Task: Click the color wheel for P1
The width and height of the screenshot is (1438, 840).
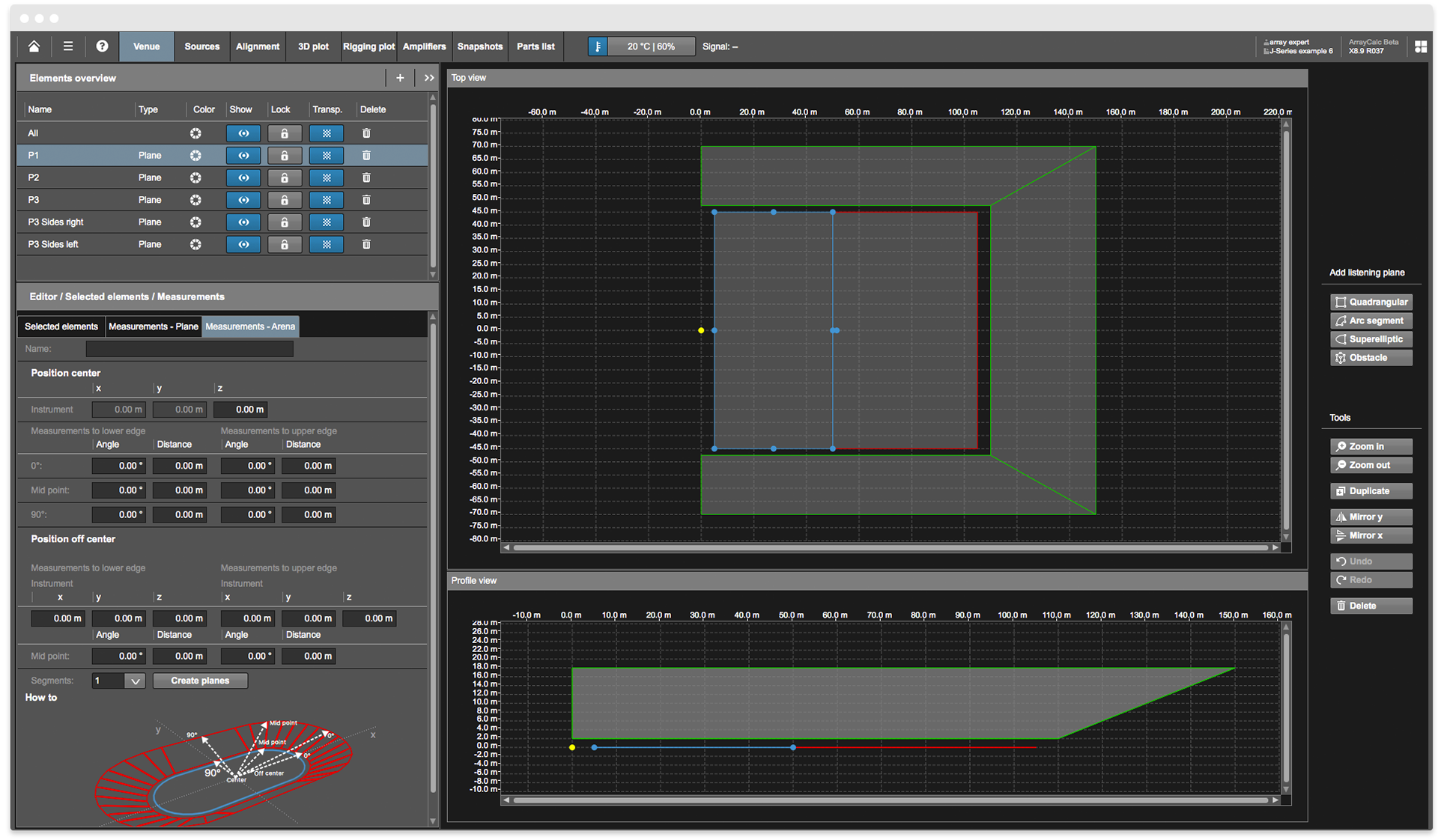Action: (195, 156)
